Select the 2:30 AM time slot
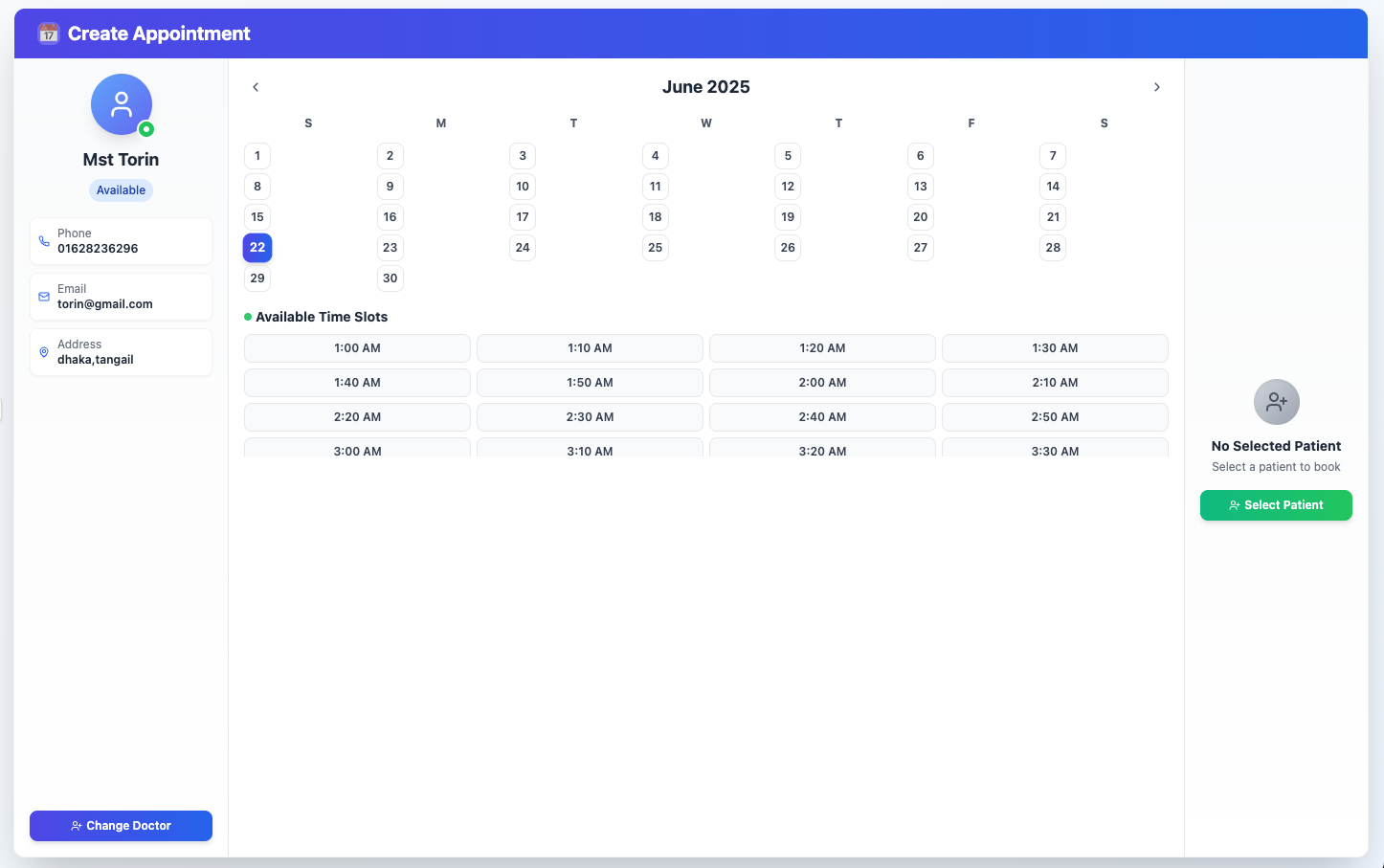This screenshot has width=1384, height=868. (x=590, y=416)
